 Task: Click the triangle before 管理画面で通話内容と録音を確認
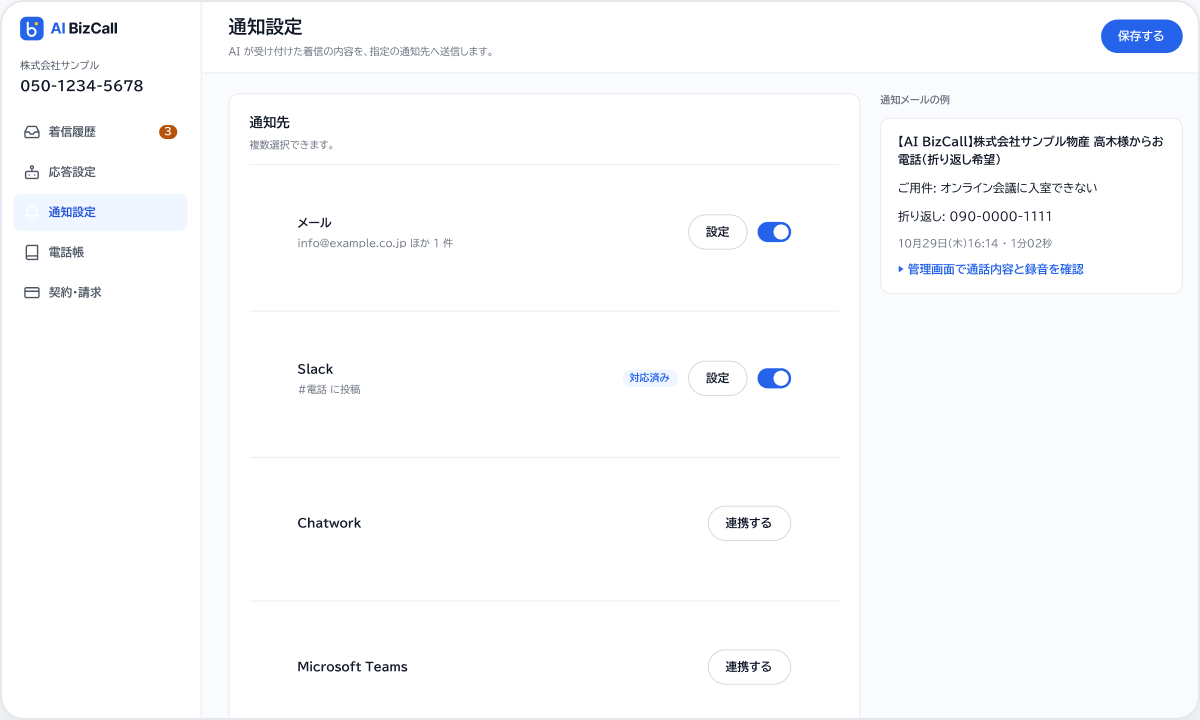pyautogui.click(x=901, y=269)
